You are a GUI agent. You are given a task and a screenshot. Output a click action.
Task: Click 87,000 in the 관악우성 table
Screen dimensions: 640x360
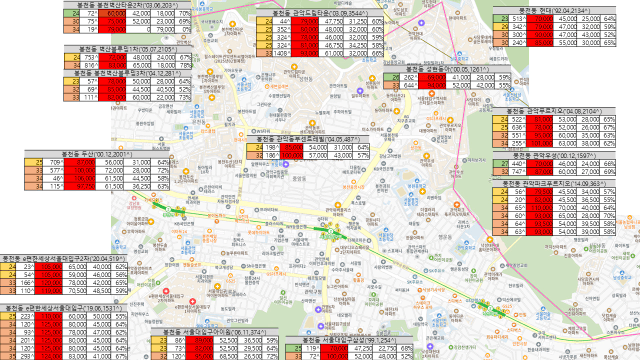[539, 171]
